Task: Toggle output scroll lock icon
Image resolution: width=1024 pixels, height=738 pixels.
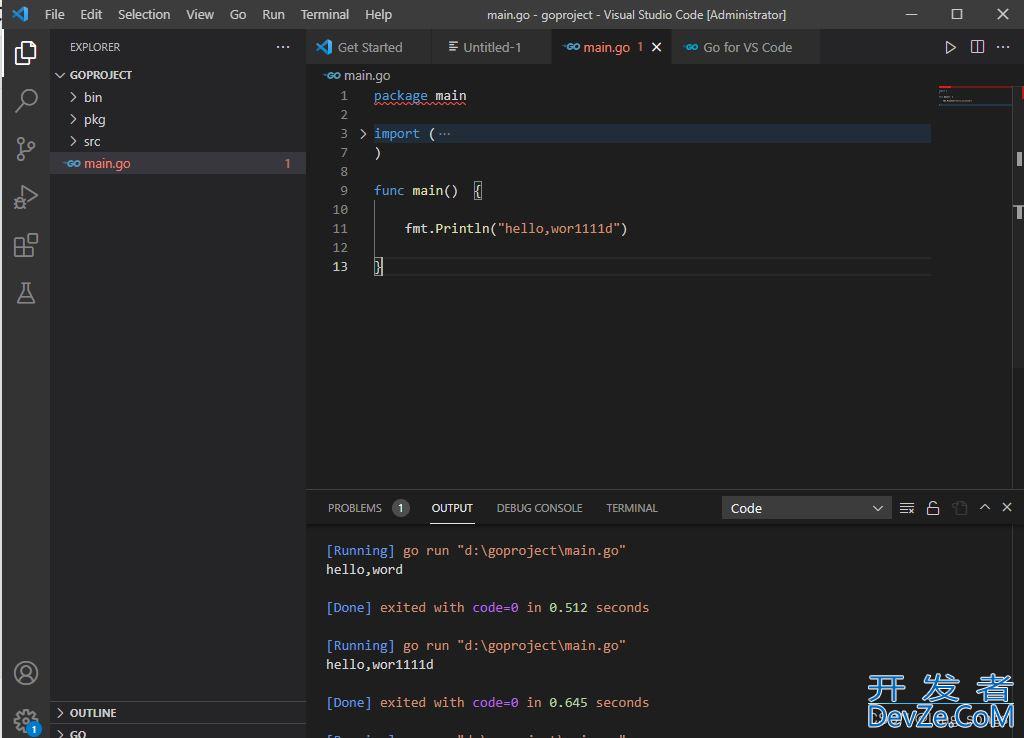Action: click(933, 508)
